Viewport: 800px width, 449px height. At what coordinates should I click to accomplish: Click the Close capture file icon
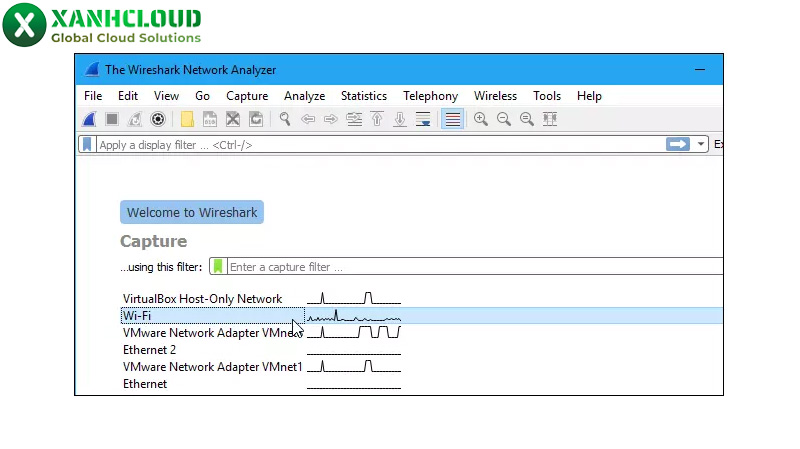tap(233, 119)
